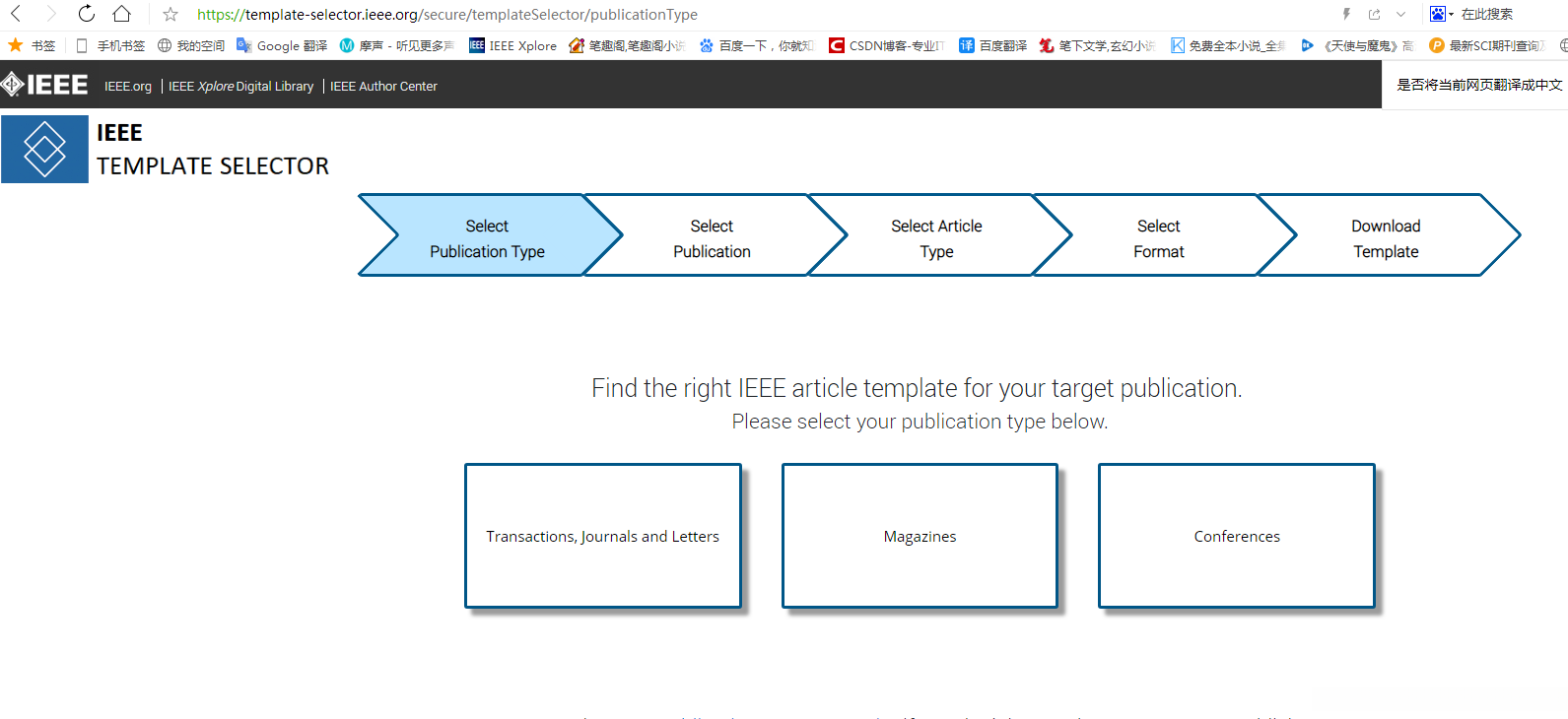The width and height of the screenshot is (1568, 719).
Task: Select the 'Select Publication Type' step
Action: point(490,235)
